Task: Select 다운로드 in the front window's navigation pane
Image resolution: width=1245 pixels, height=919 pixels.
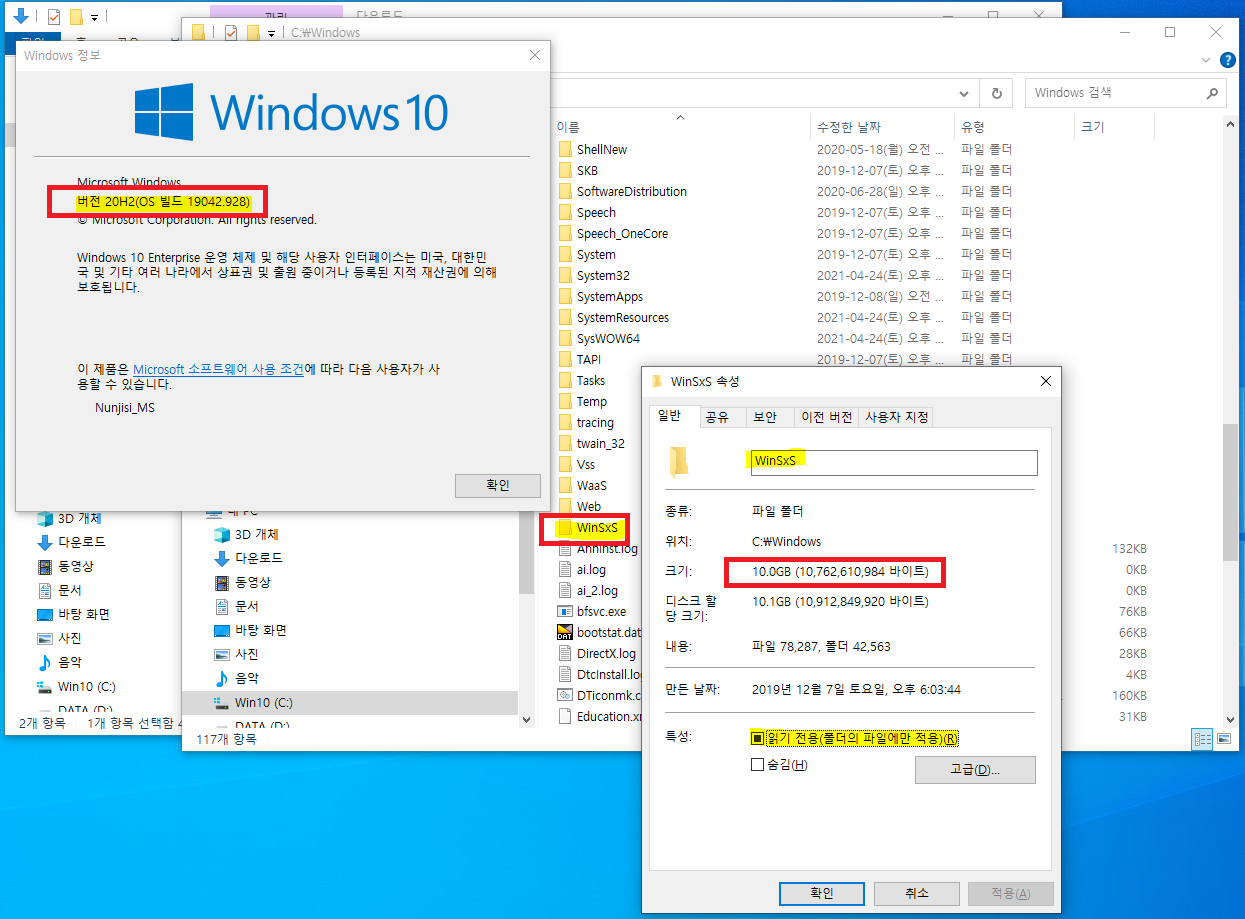Action: tap(258, 558)
